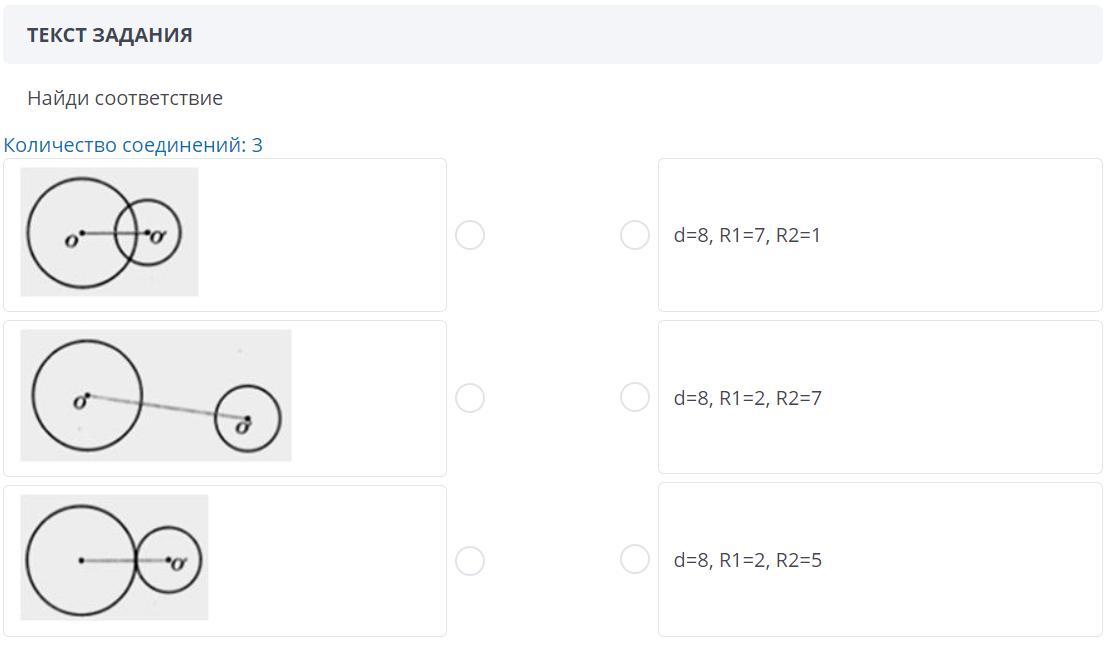Screen dimensions: 1118x653
Task: Click the intersecting circles diagram image
Action: pyautogui.click(x=109, y=232)
